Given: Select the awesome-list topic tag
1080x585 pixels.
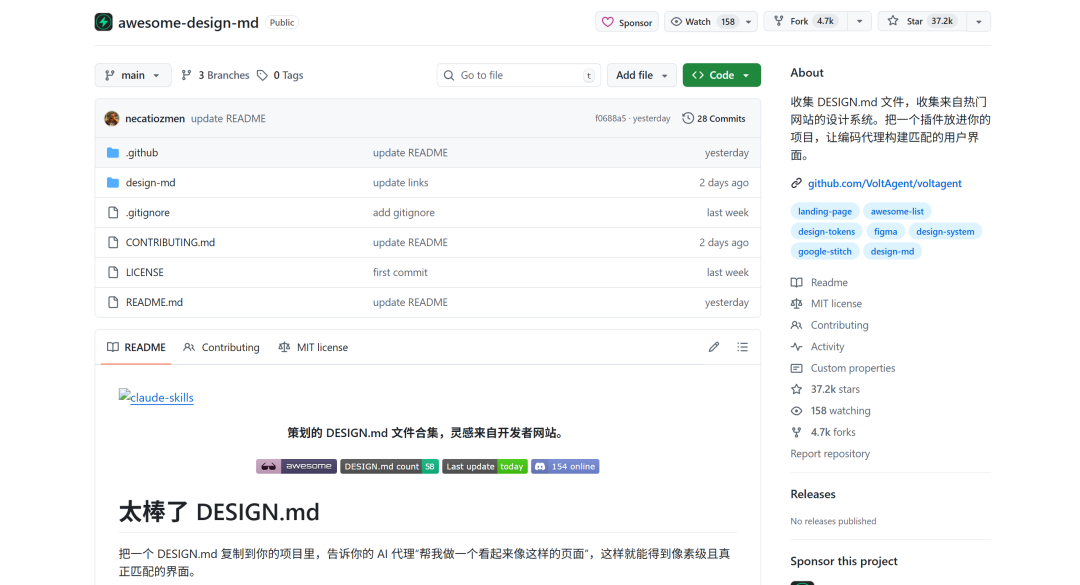Looking at the screenshot, I should pyautogui.click(x=897, y=212).
